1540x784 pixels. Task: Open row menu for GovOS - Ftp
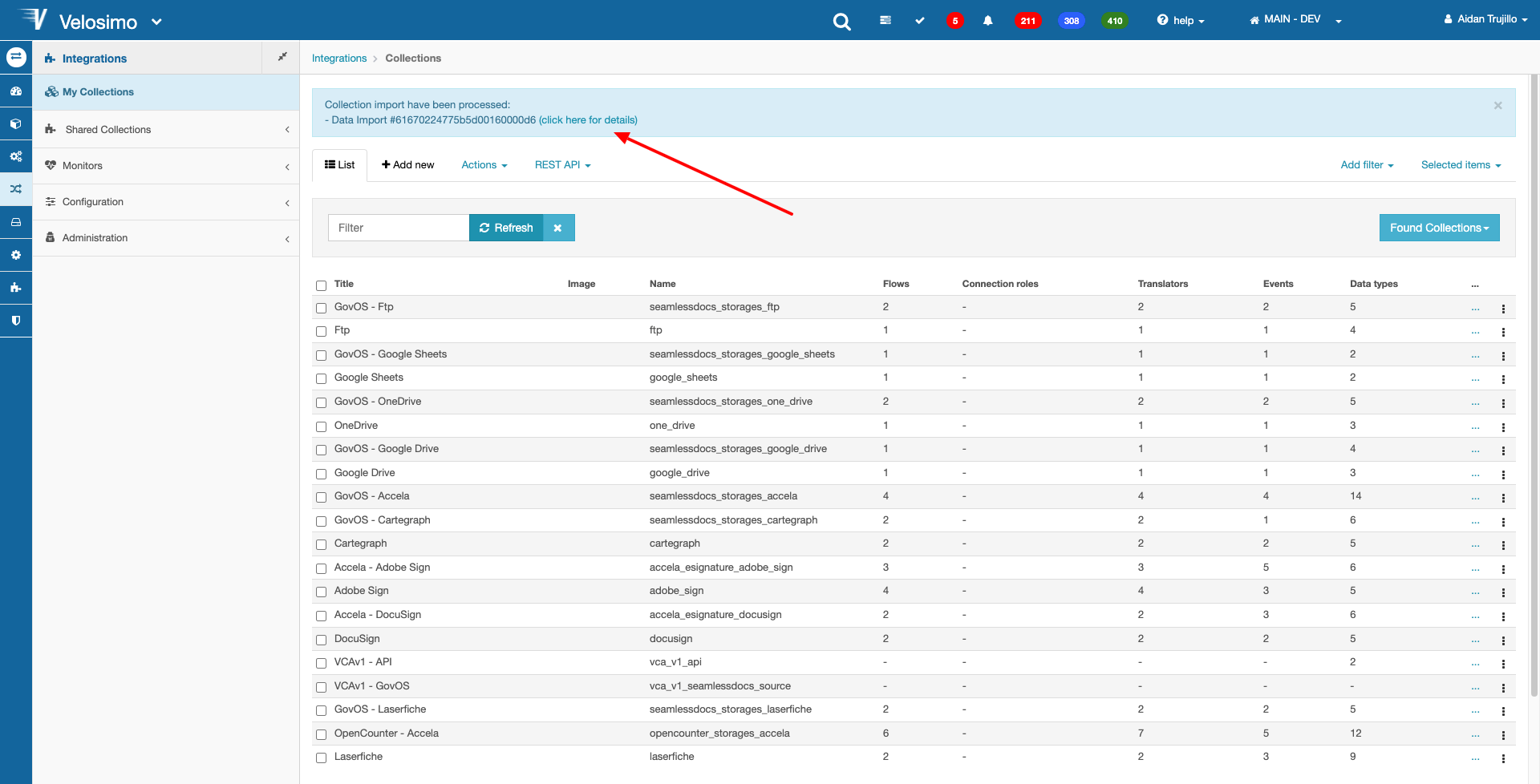(x=1503, y=308)
